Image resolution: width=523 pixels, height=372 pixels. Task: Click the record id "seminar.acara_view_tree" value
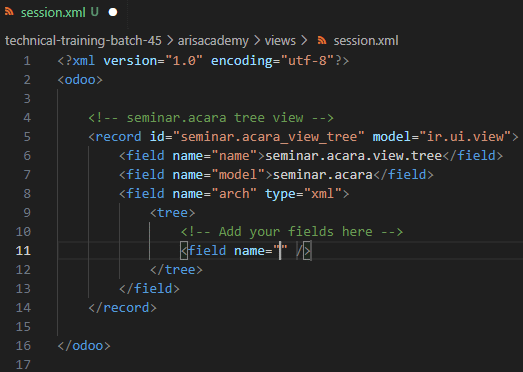point(269,137)
